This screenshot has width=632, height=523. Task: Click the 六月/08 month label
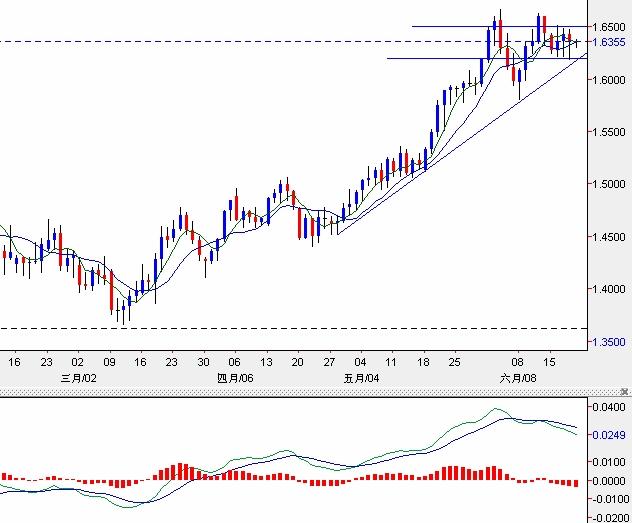[x=518, y=378]
